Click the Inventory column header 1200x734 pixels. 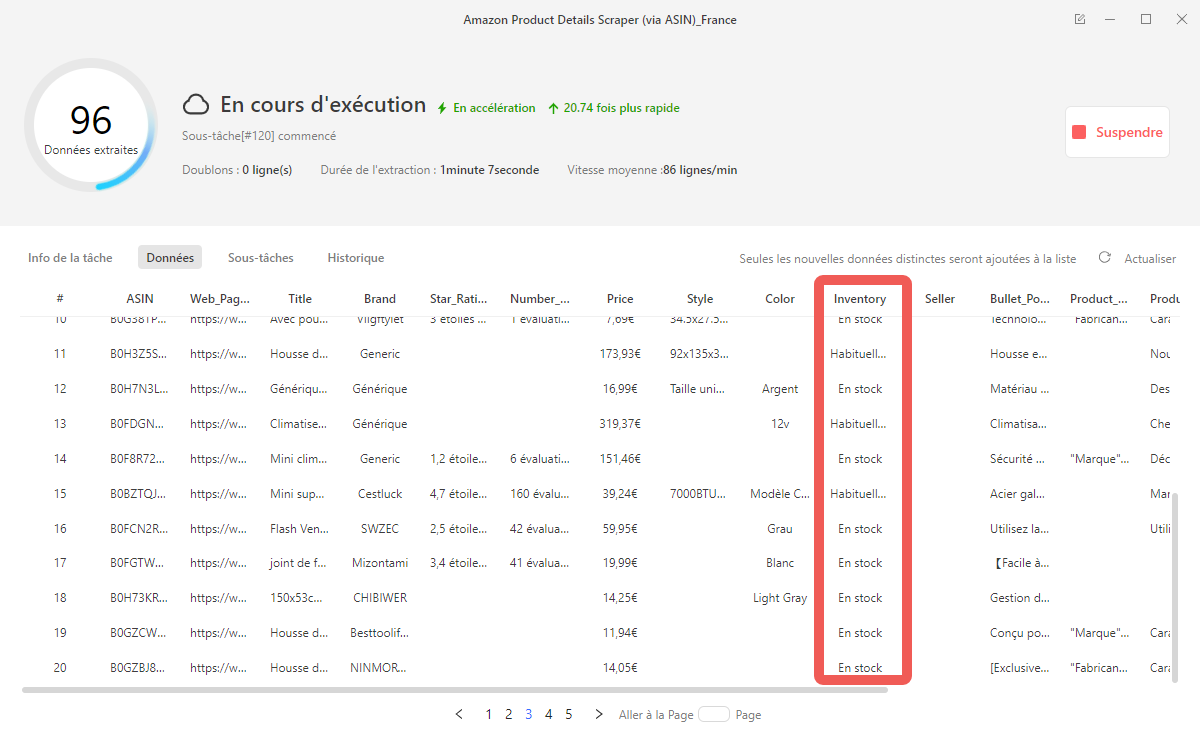point(860,299)
